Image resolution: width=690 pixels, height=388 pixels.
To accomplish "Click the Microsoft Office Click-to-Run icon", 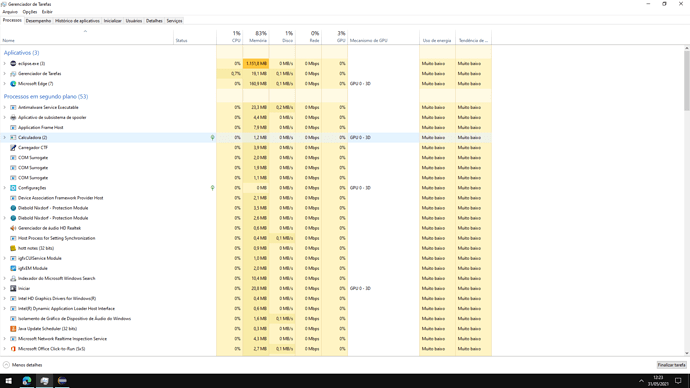I will pyautogui.click(x=13, y=349).
